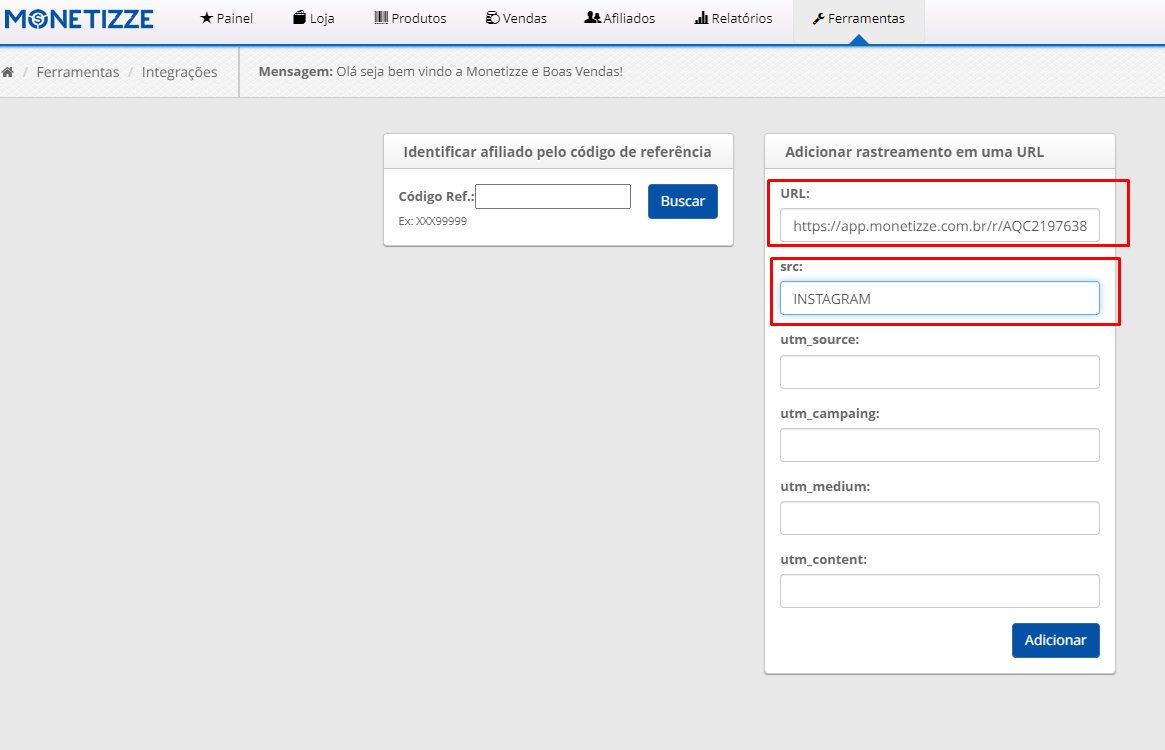Click the barcode icon beside Produtos
Image resolution: width=1165 pixels, height=750 pixels.
[381, 18]
